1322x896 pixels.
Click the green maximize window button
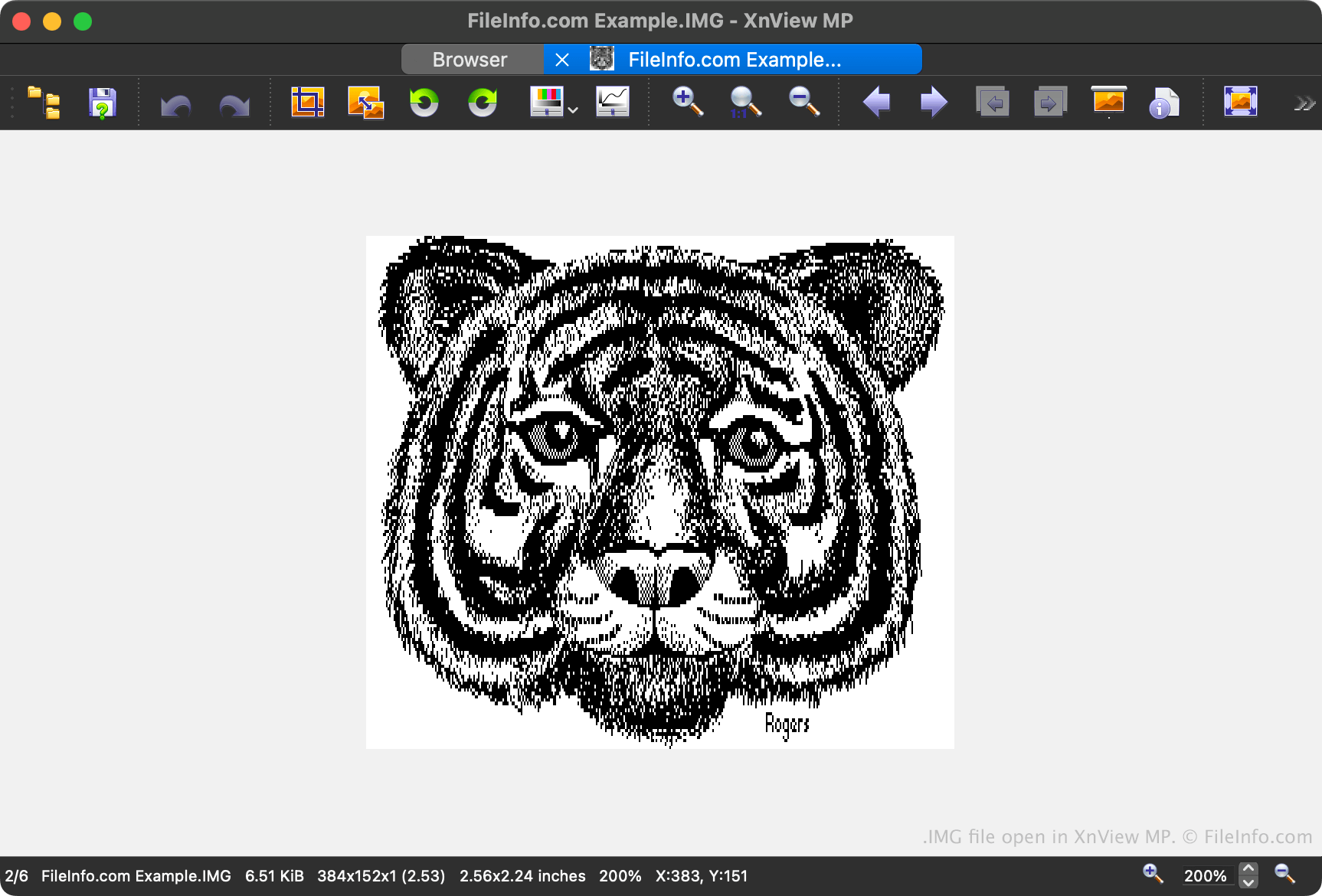[83, 21]
